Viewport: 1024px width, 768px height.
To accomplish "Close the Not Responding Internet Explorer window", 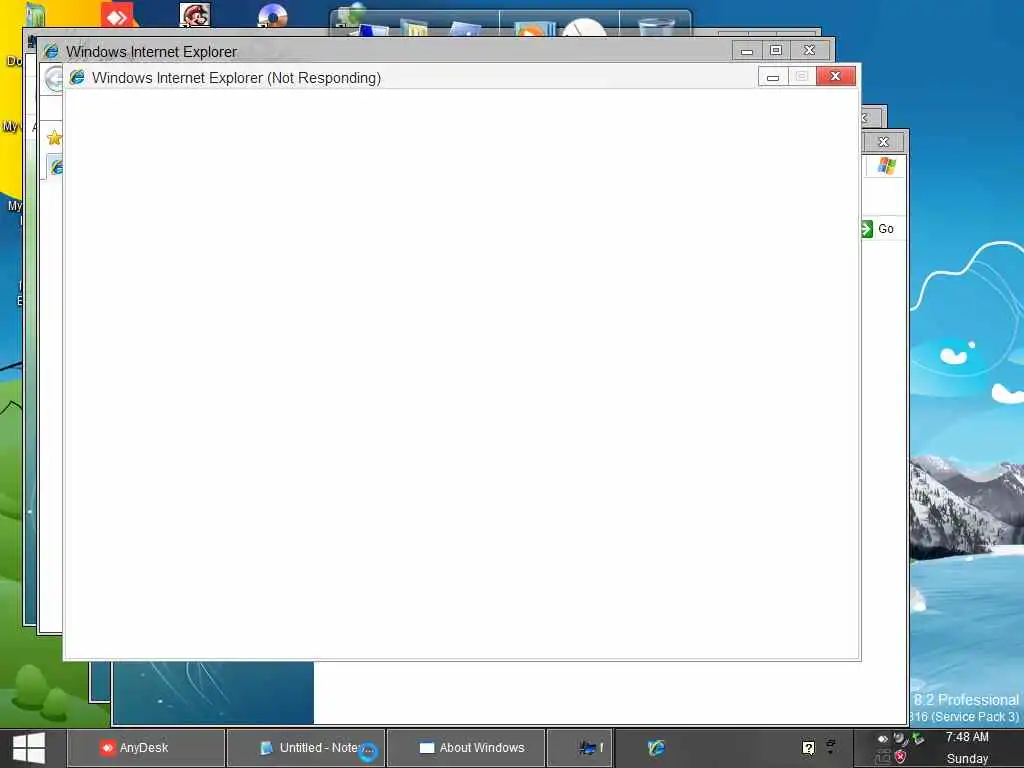I will coord(835,76).
